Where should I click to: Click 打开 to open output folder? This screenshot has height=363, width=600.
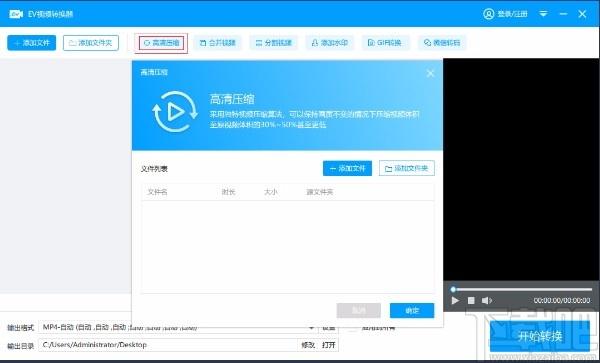[329, 345]
